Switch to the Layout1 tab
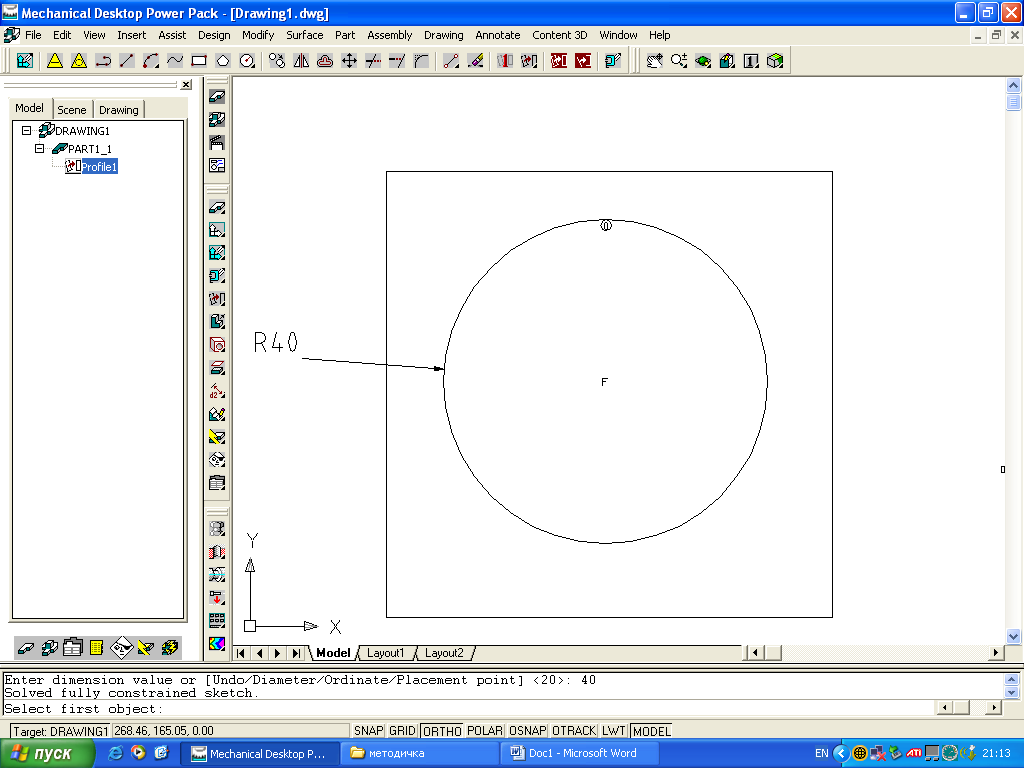Image resolution: width=1024 pixels, height=768 pixels. pos(385,652)
